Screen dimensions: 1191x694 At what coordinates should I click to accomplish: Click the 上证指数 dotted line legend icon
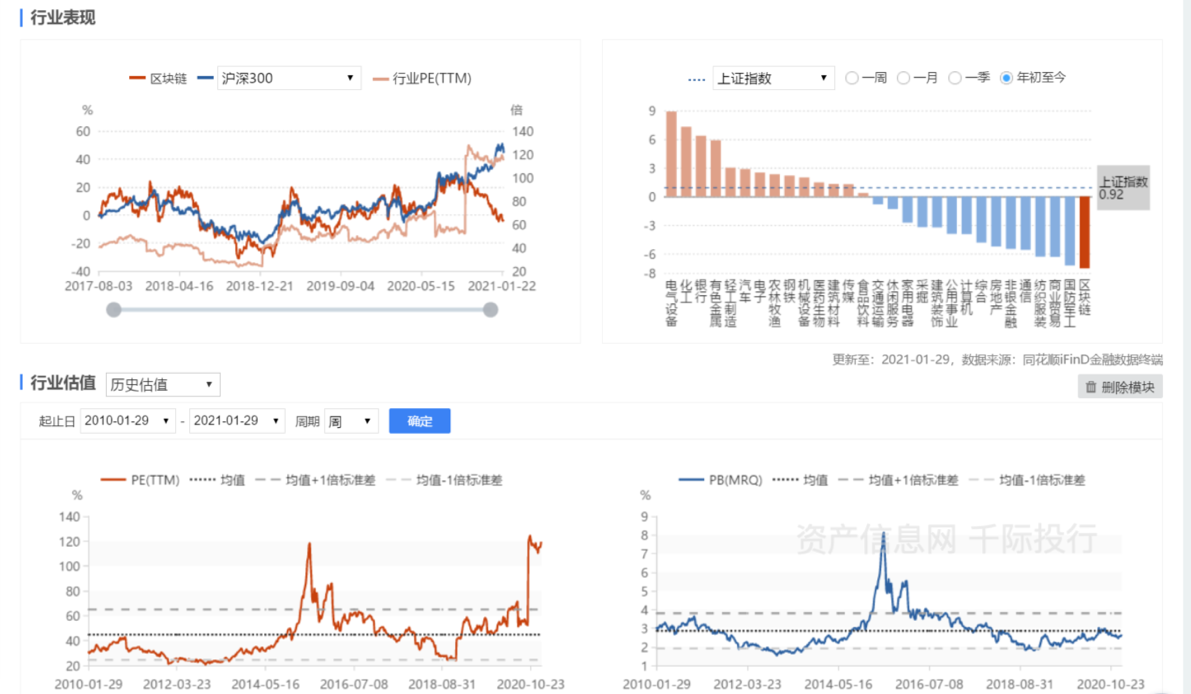(x=697, y=78)
